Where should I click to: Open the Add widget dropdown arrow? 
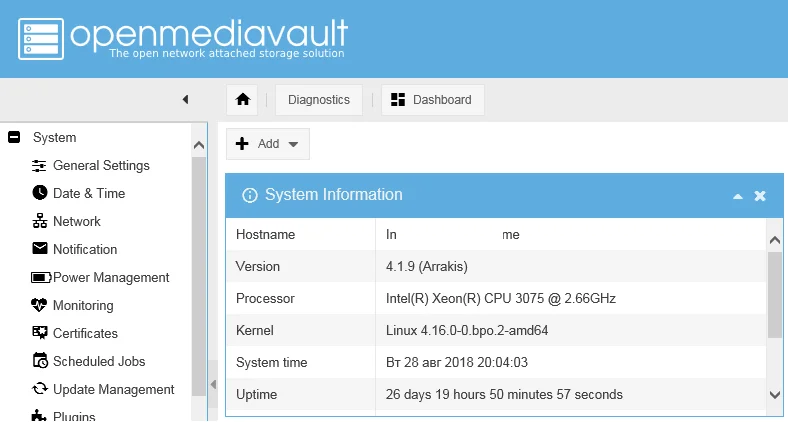pos(293,144)
